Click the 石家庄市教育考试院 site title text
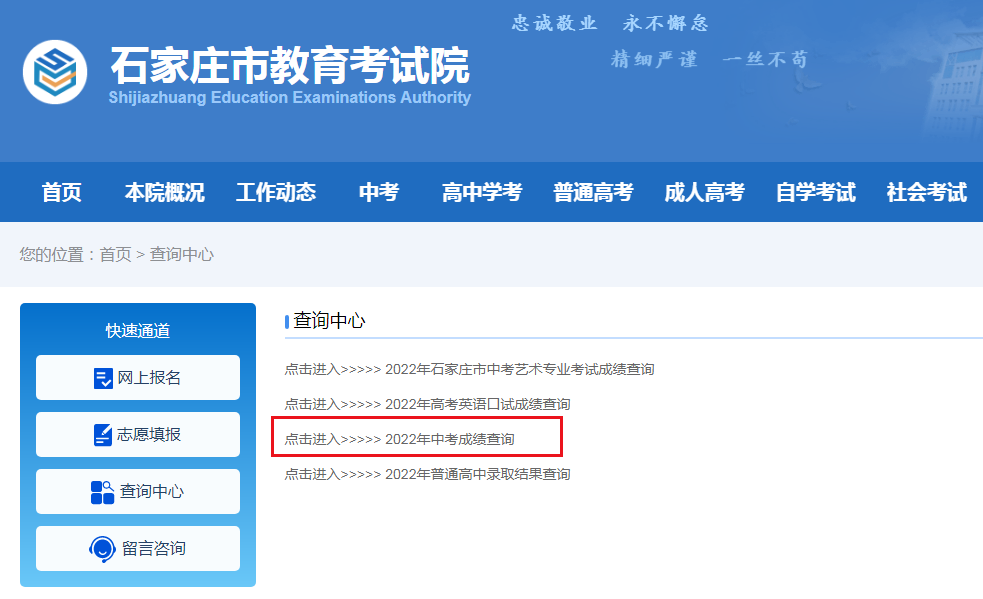 [x=289, y=66]
